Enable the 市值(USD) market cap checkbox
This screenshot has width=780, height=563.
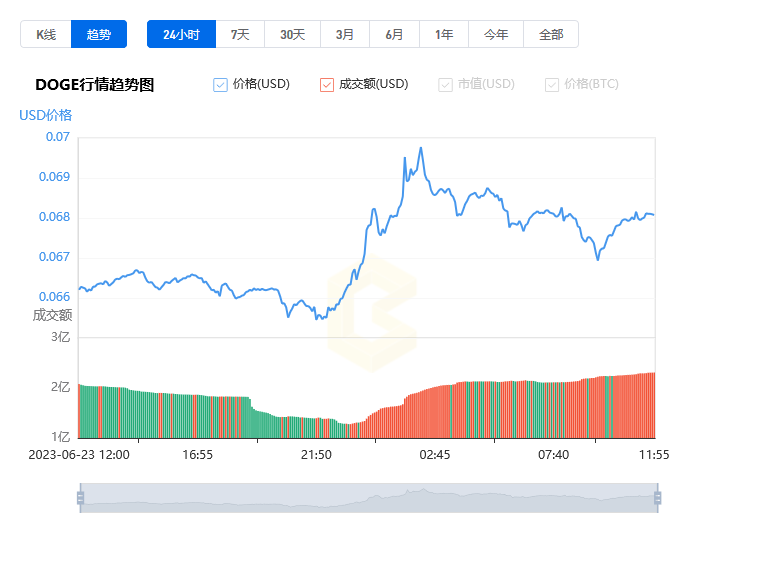[445, 85]
